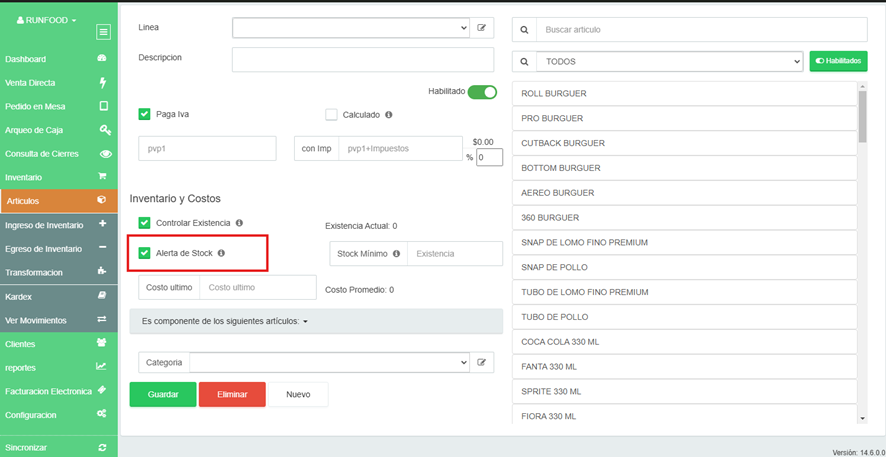Click the edit icon beside Categoria dropdown
886x457 pixels.
coord(481,362)
